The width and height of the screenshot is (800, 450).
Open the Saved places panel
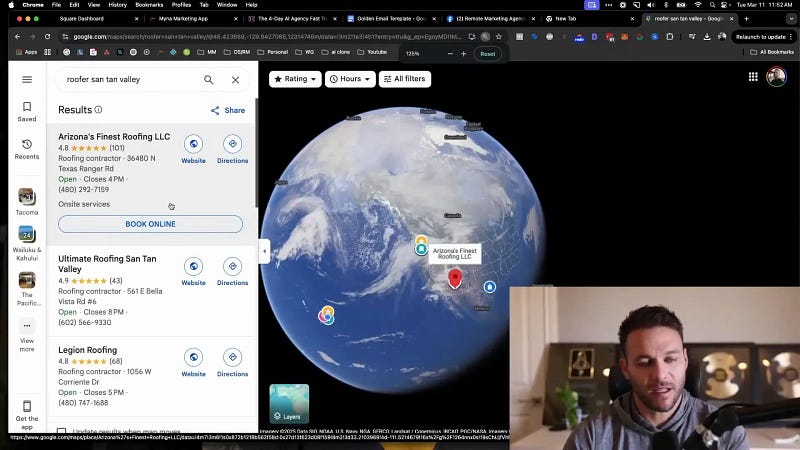coord(27,111)
